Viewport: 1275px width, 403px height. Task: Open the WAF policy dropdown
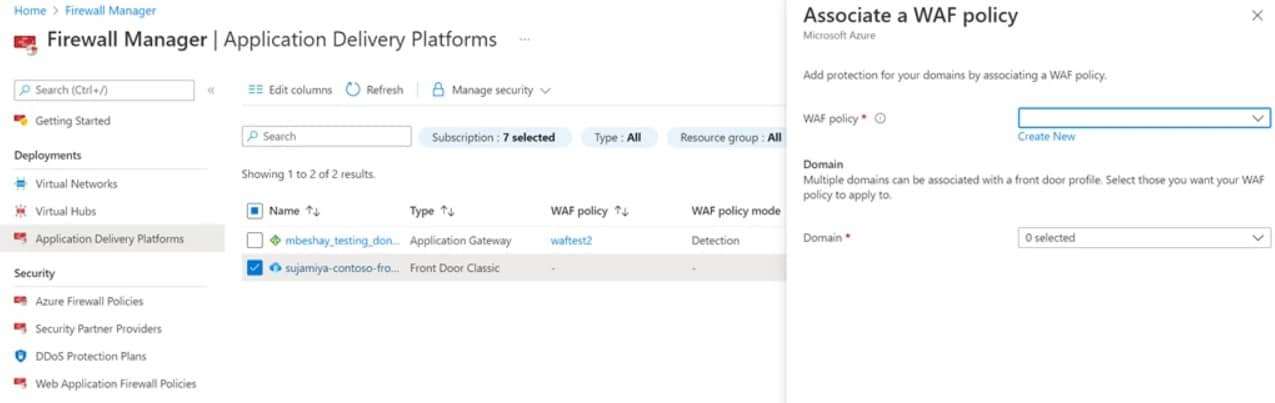pos(1144,118)
